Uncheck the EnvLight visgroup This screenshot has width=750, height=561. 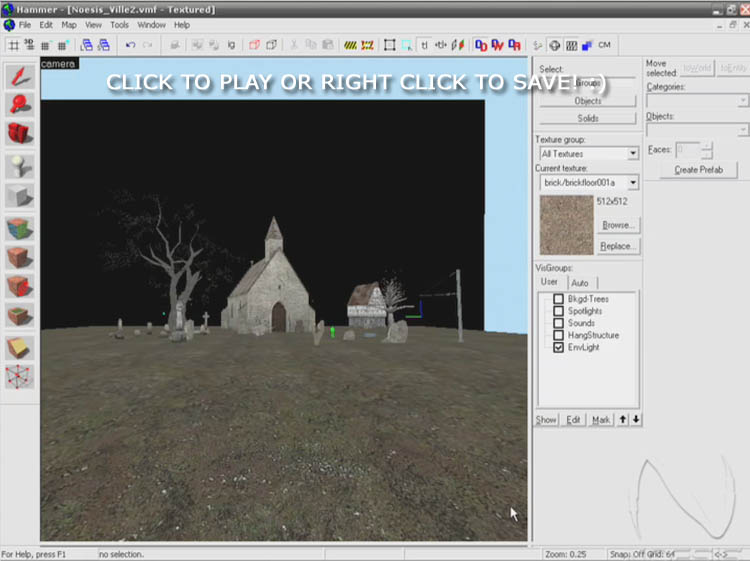(x=559, y=348)
